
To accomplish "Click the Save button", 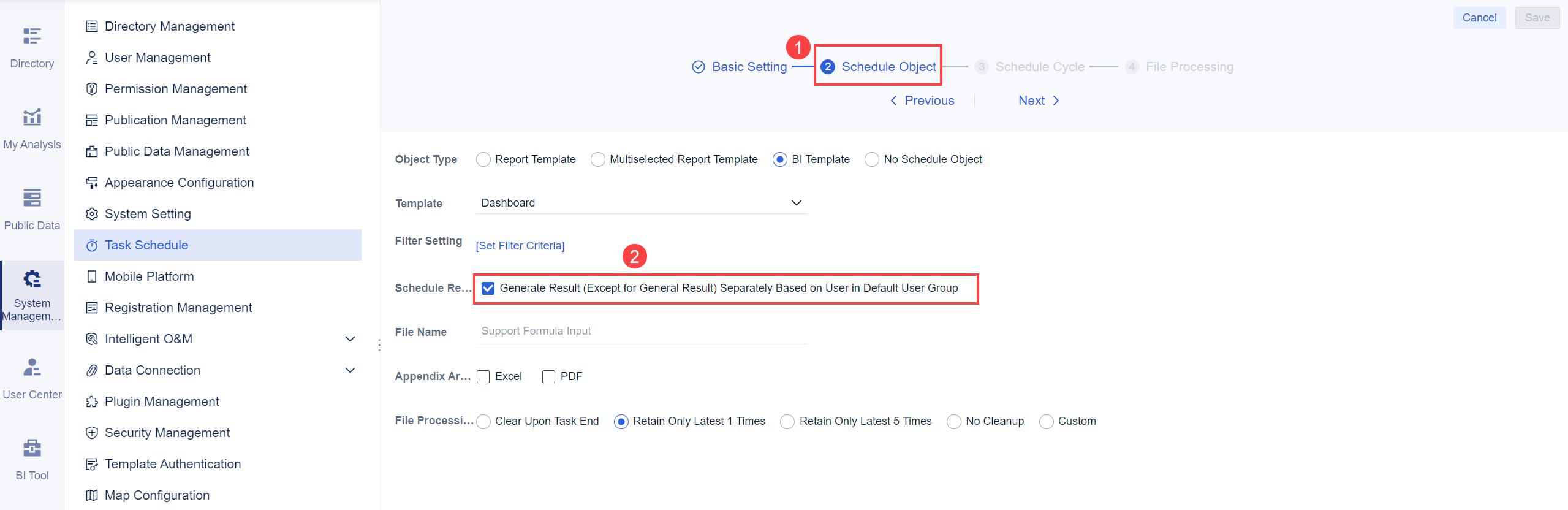I will coord(1537,18).
